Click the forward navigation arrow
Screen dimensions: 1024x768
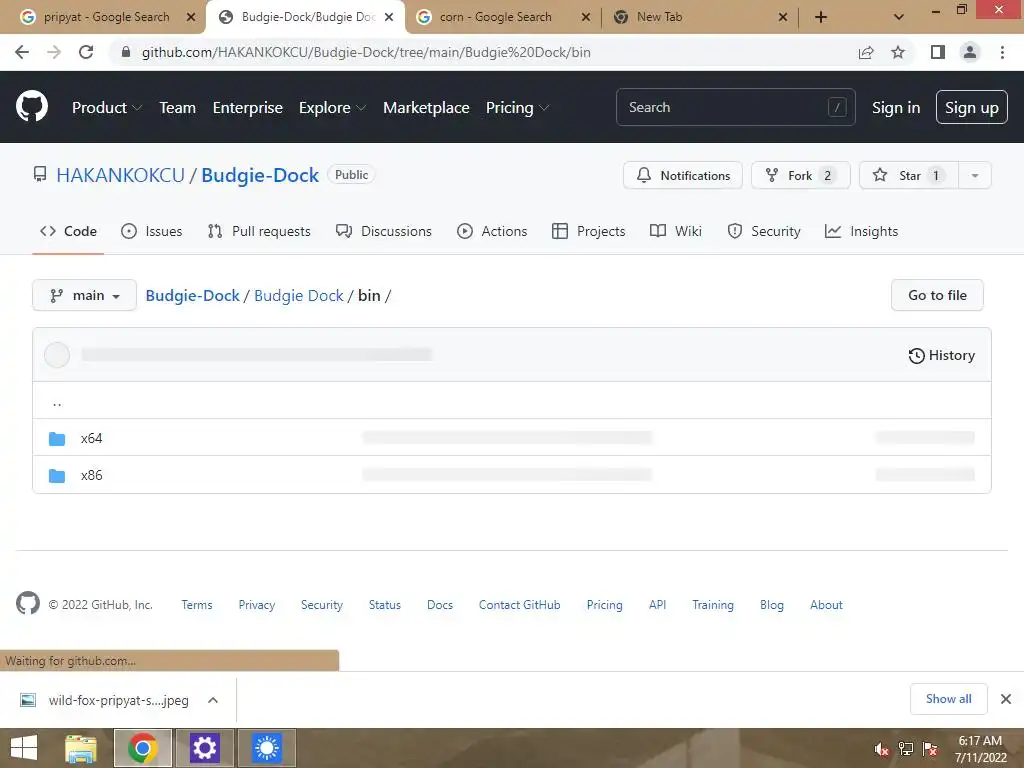pos(54,52)
